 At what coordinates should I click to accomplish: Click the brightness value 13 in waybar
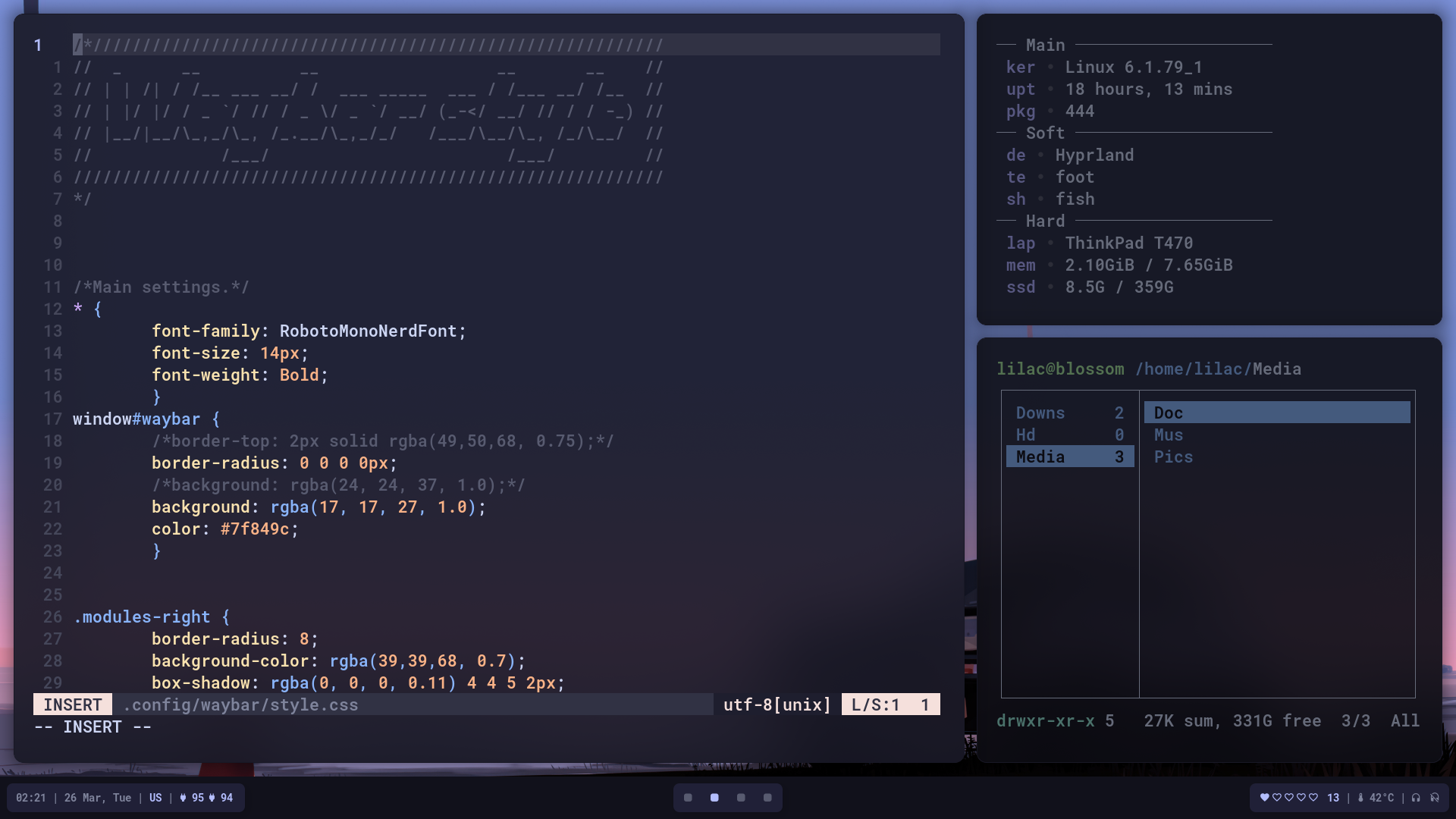(1333, 798)
